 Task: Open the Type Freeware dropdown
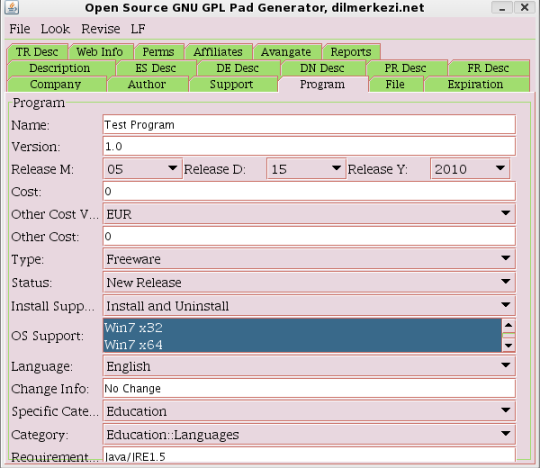[x=309, y=259]
